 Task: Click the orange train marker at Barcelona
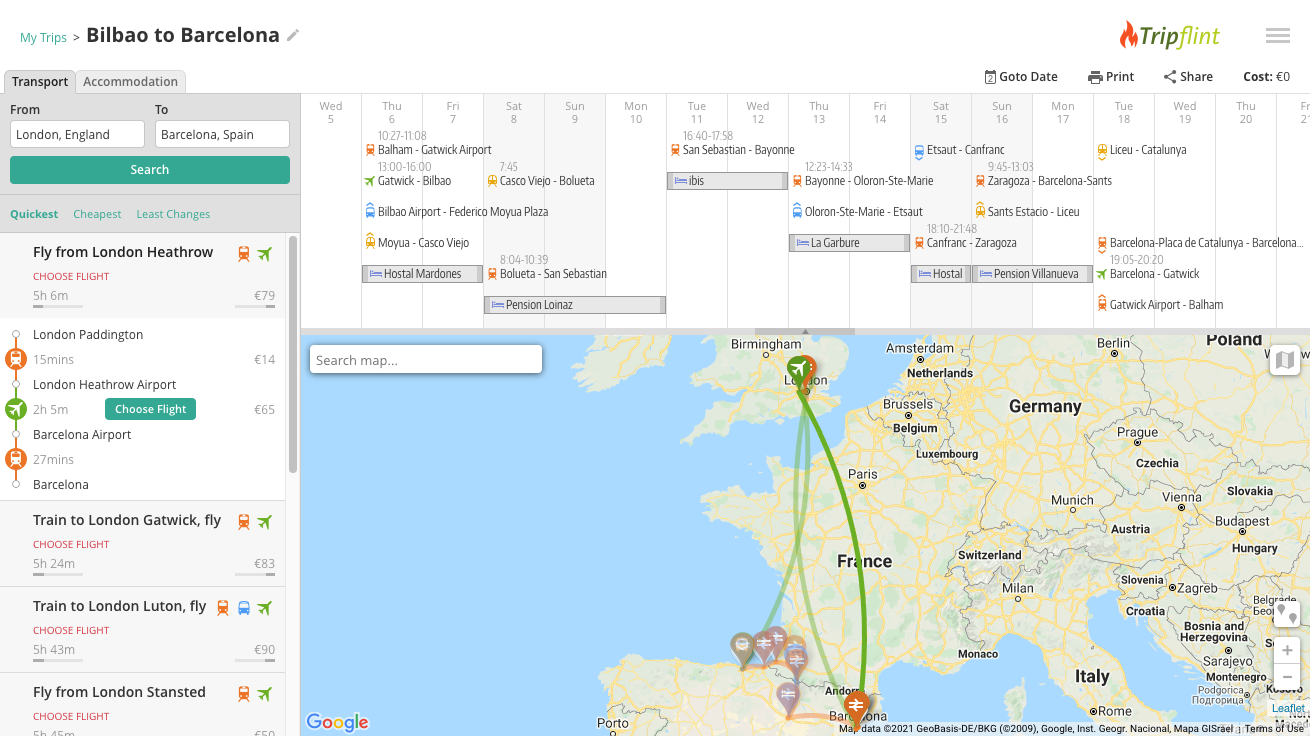(855, 706)
